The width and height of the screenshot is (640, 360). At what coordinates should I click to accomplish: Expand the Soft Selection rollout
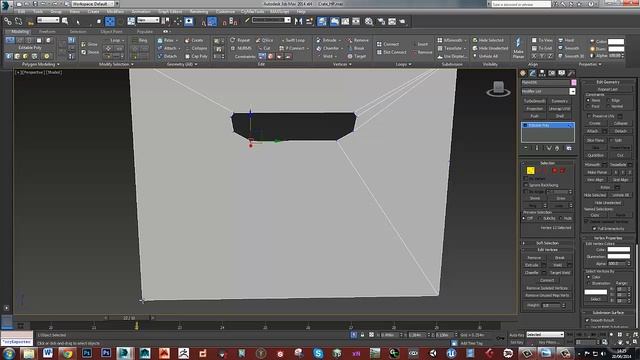(547, 243)
